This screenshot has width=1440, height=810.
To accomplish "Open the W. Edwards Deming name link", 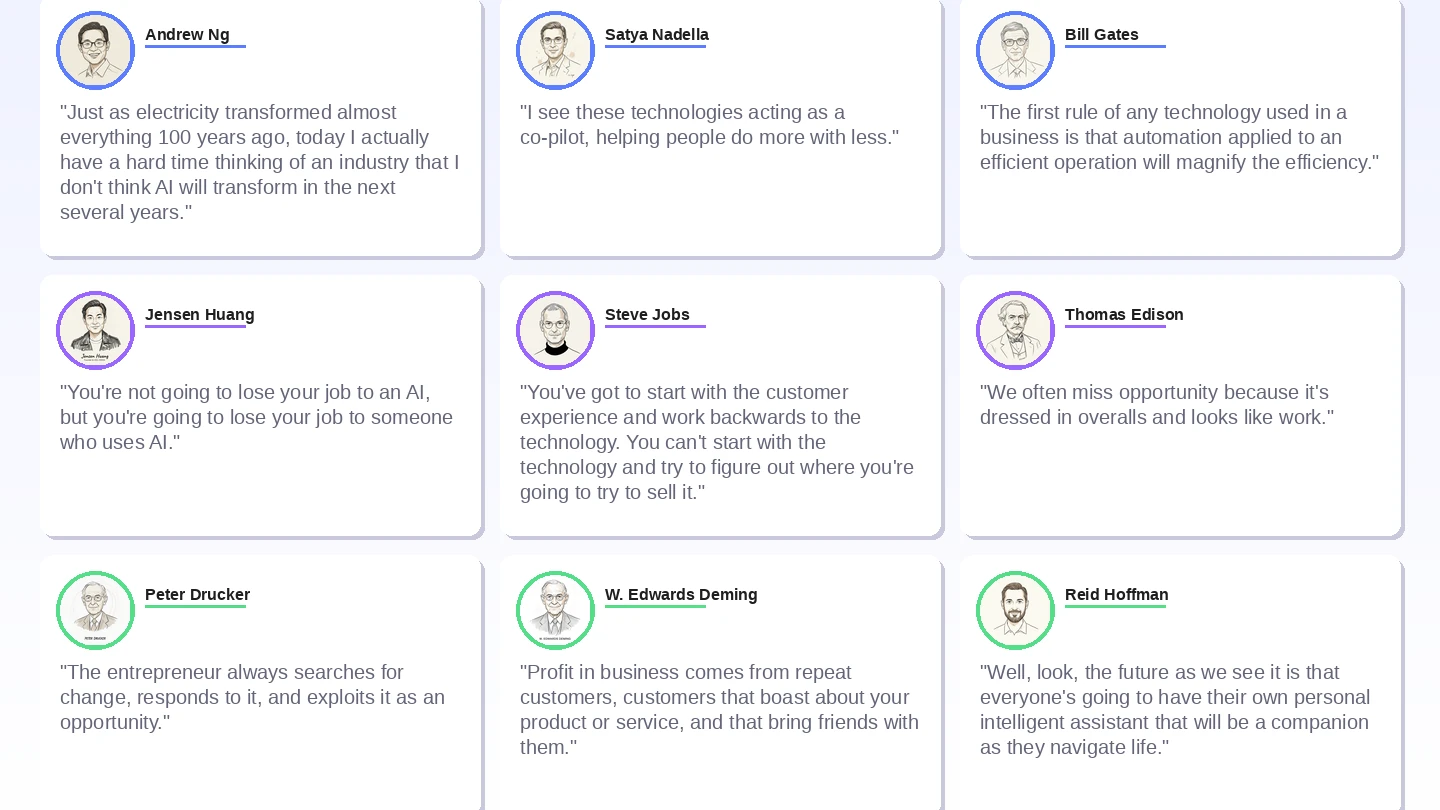I will click(680, 595).
